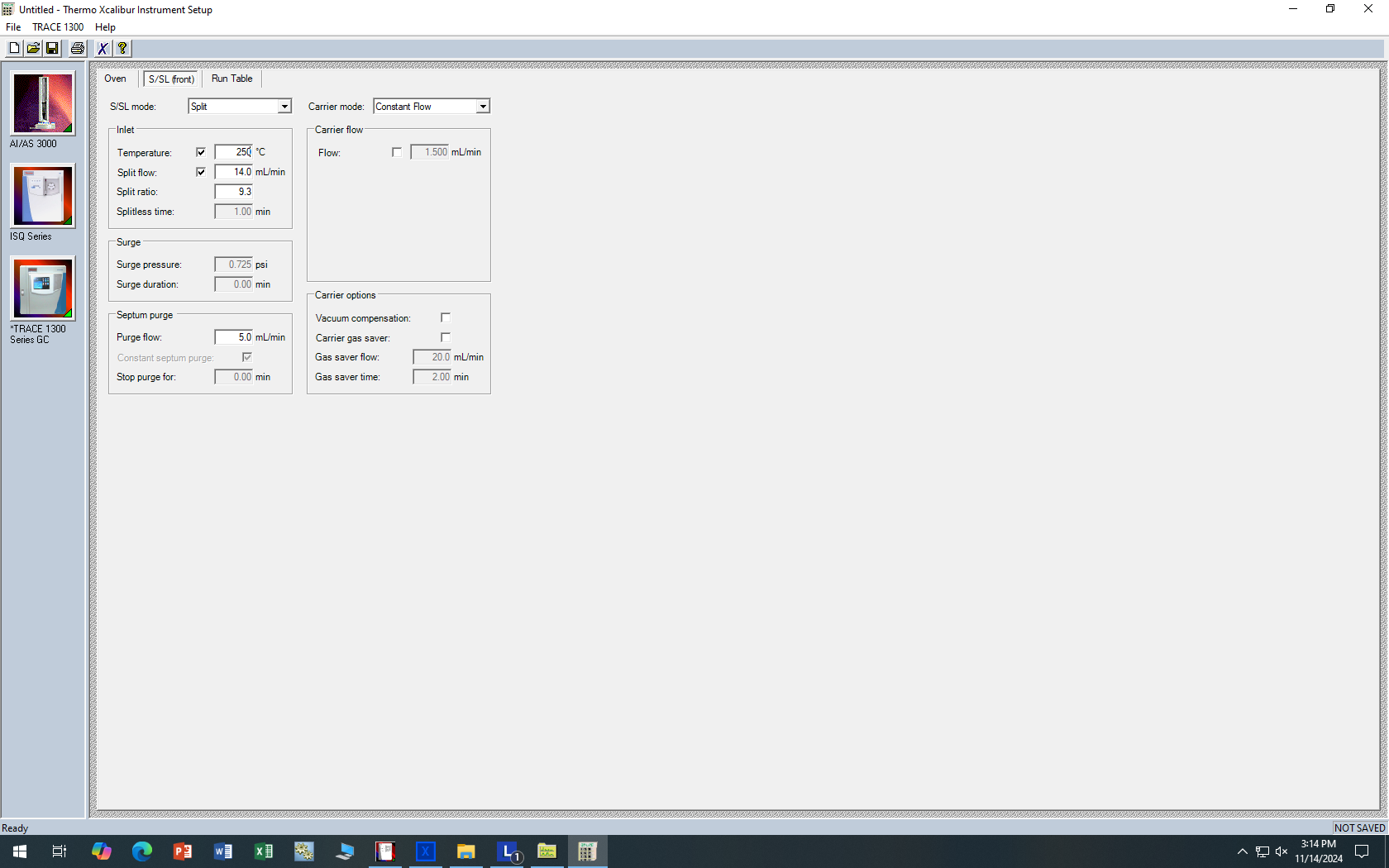Open Word from the taskbar
1389x868 pixels.
(x=223, y=851)
